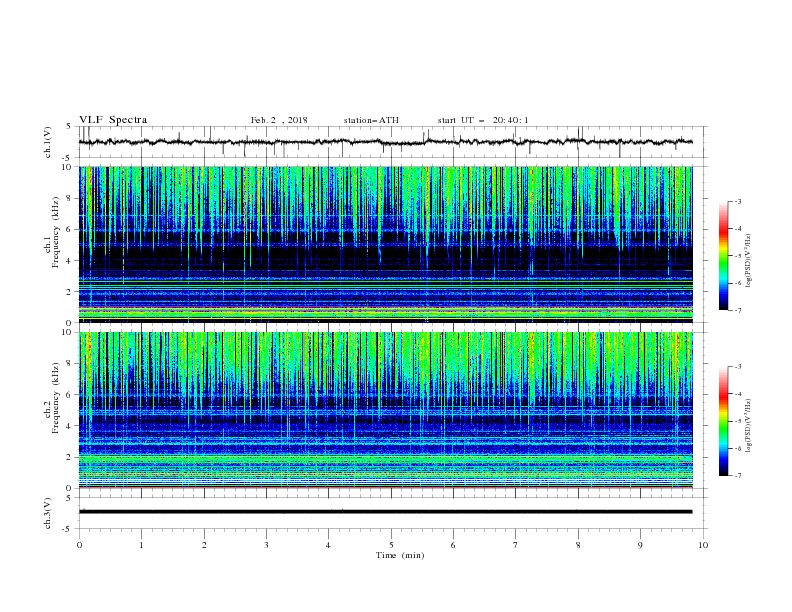The height and width of the screenshot is (612, 792).
Task: Click the ch.1 voltage waveform trace
Action: (x=386, y=142)
